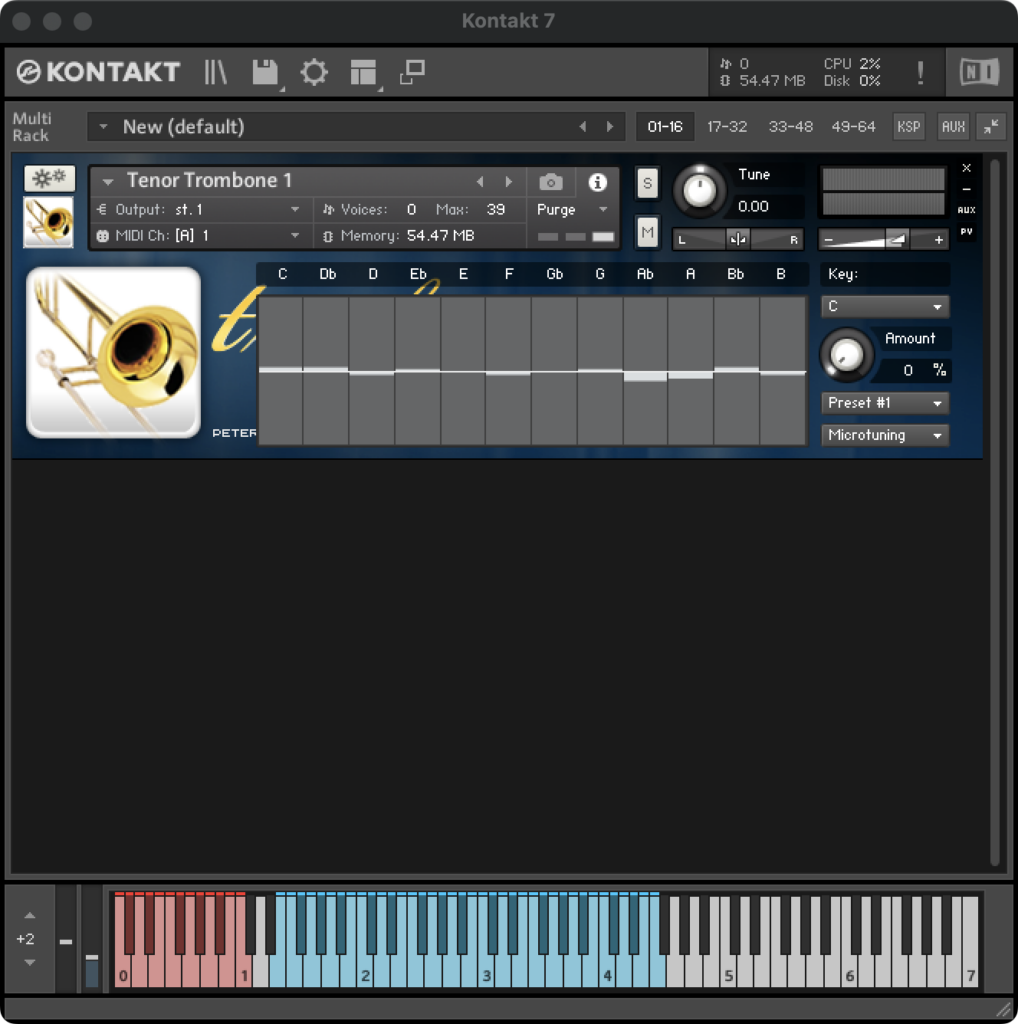Shift keyboard octave up arrow
Image resolution: width=1018 pixels, height=1024 pixels.
29,916
